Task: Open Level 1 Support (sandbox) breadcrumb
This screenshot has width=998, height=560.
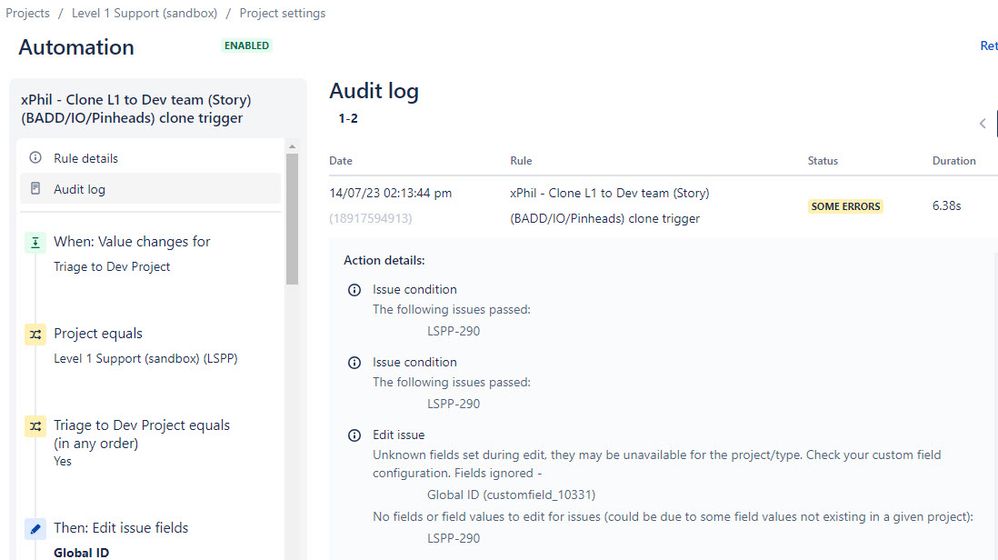Action: [144, 13]
